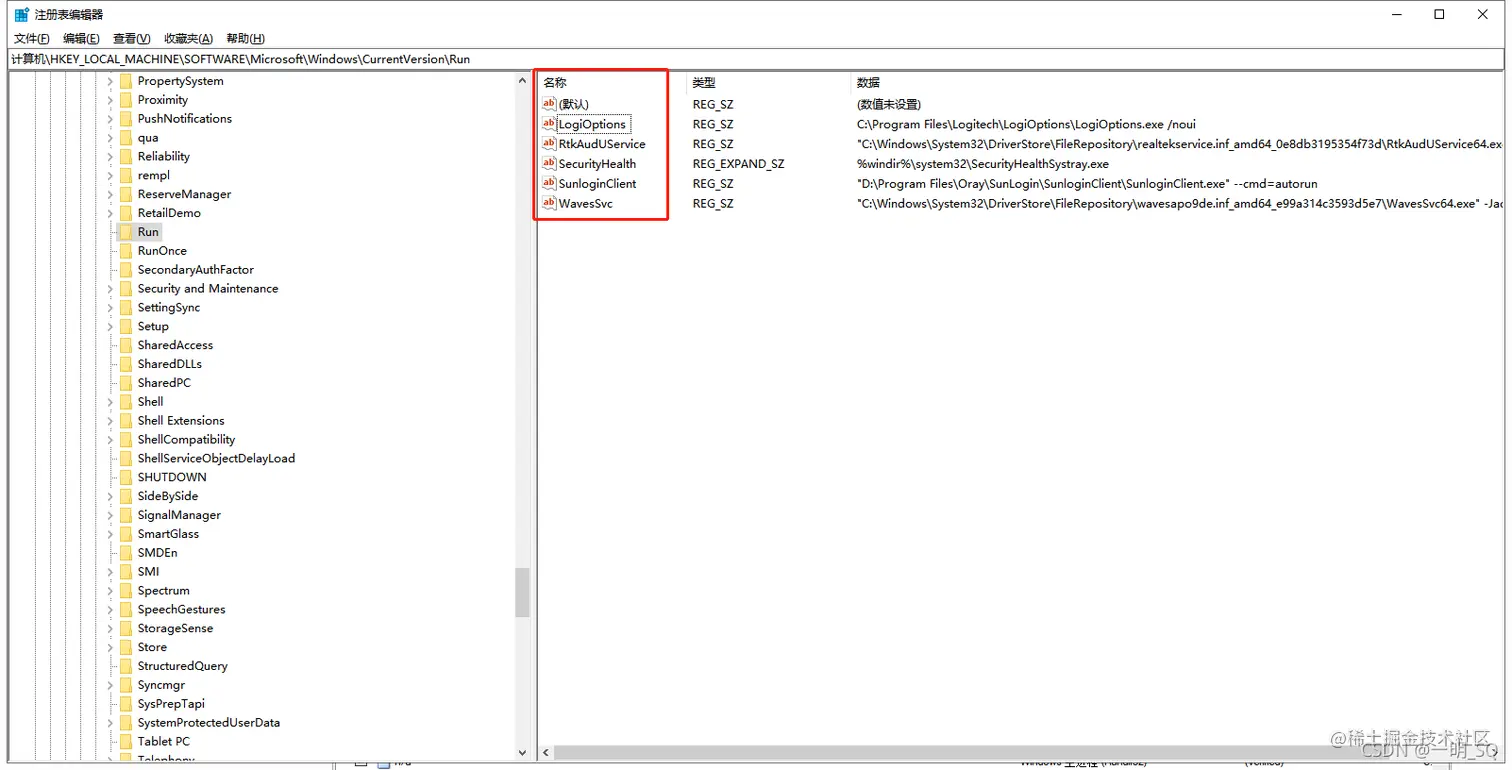Click the REG_EXPAND_SZ type cell
This screenshot has width=1512, height=770.
pyautogui.click(x=738, y=164)
